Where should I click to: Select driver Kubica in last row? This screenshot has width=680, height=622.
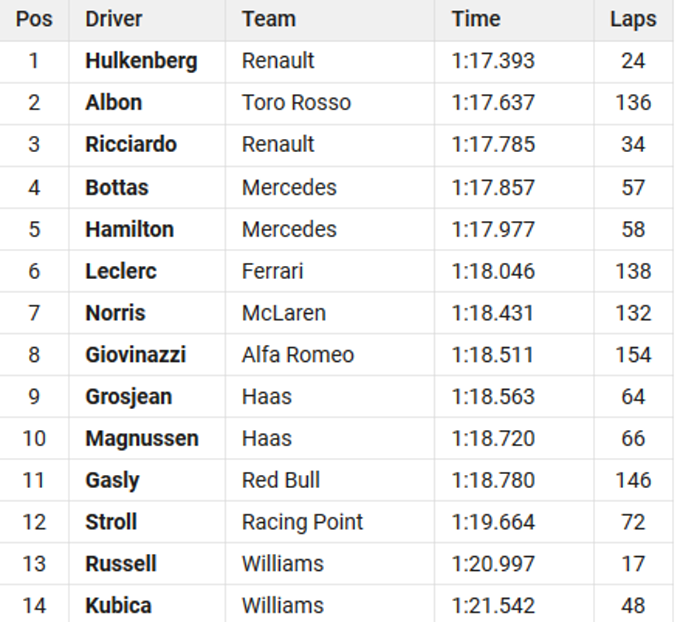pos(119,606)
